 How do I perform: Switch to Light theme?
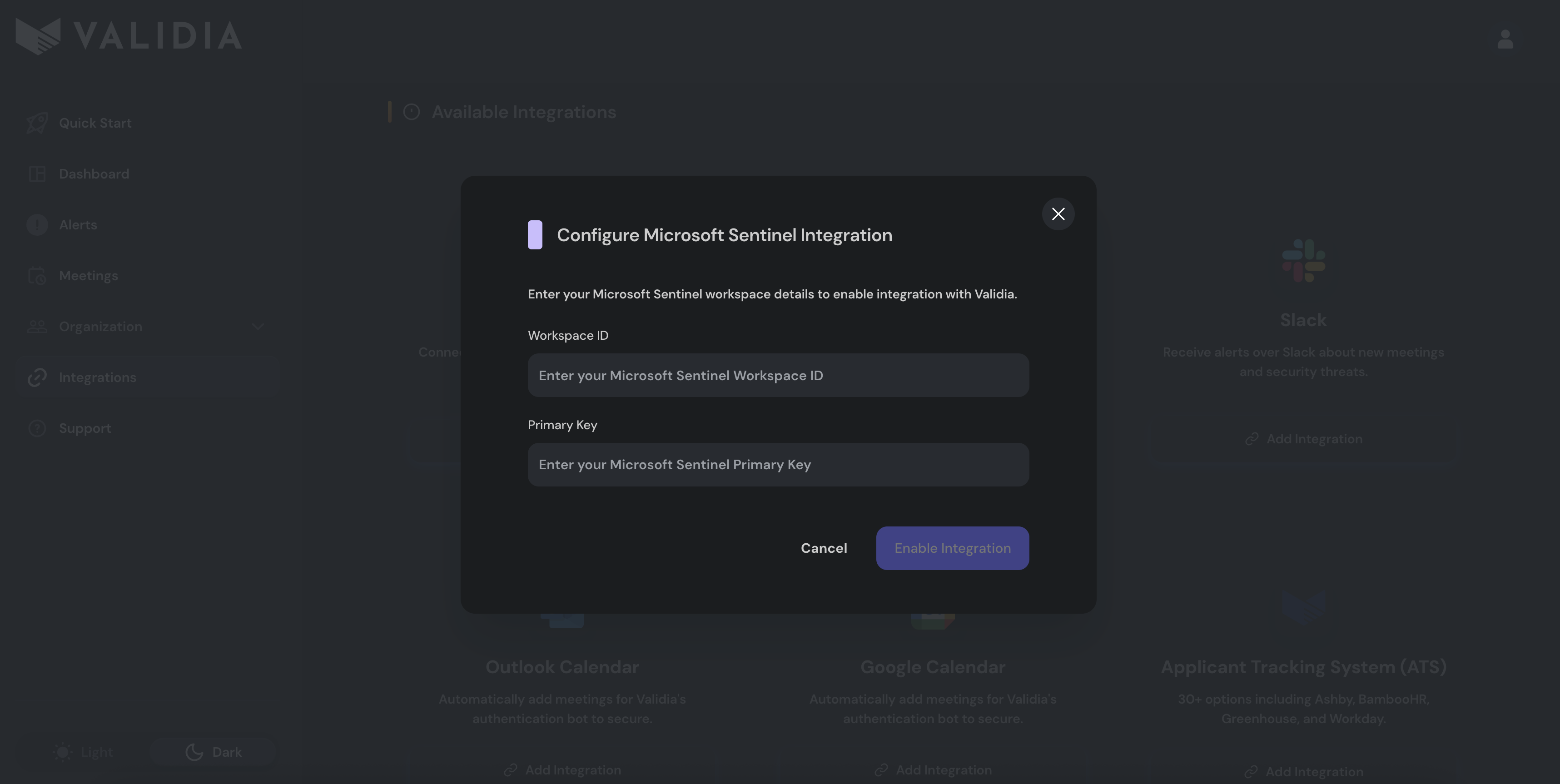click(x=84, y=752)
